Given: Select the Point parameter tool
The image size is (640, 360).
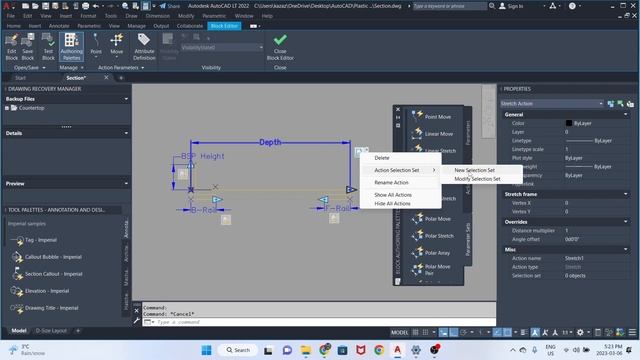Looking at the screenshot, I should click(96, 45).
